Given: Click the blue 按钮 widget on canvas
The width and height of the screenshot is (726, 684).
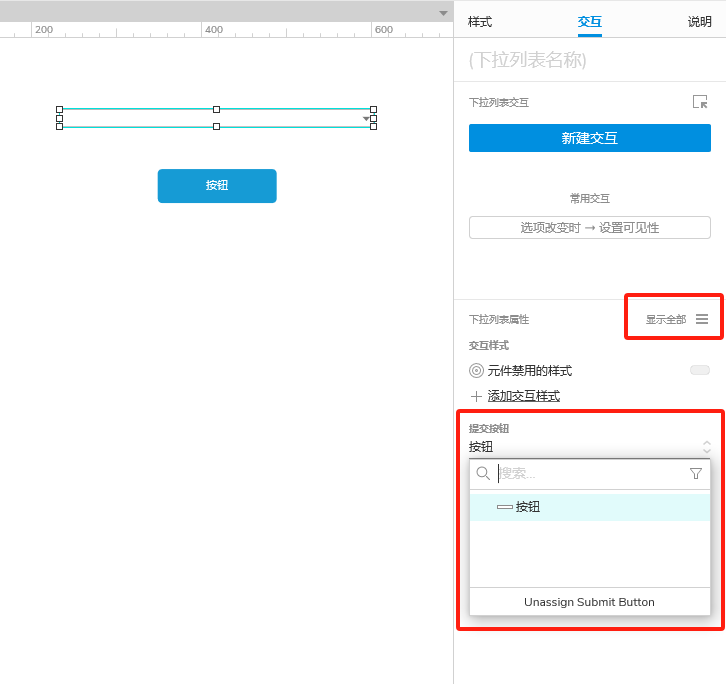Looking at the screenshot, I should click(x=217, y=186).
